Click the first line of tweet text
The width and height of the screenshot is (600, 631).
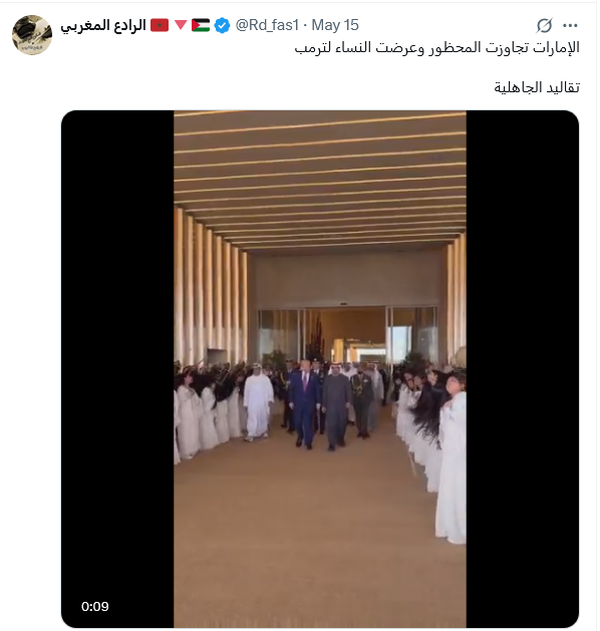click(437, 48)
